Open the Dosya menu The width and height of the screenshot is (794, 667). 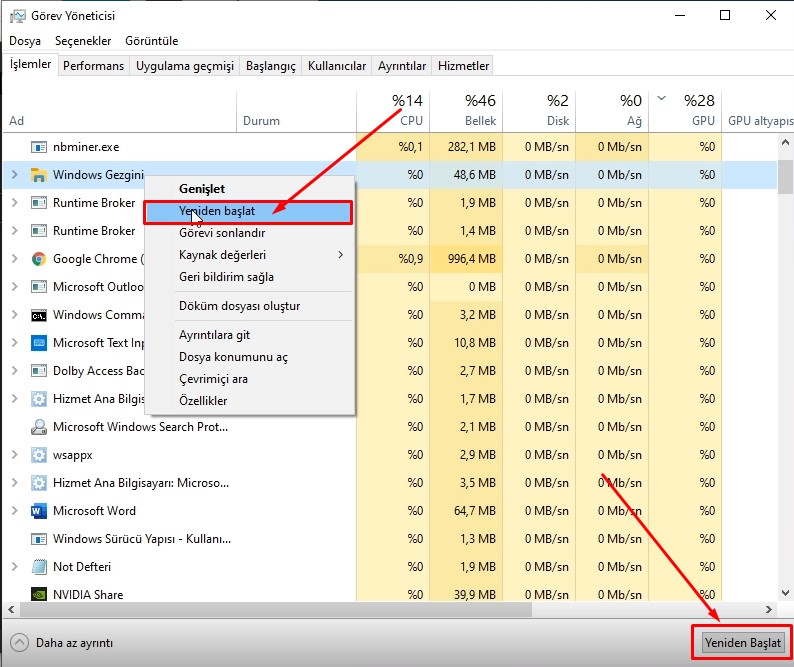[x=25, y=41]
